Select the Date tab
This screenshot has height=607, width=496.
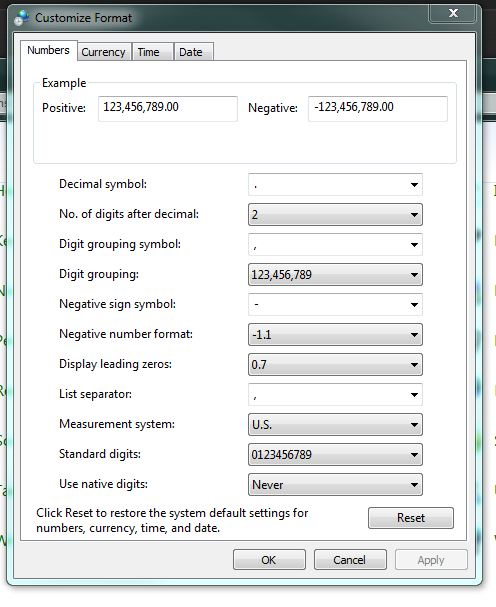pos(191,52)
